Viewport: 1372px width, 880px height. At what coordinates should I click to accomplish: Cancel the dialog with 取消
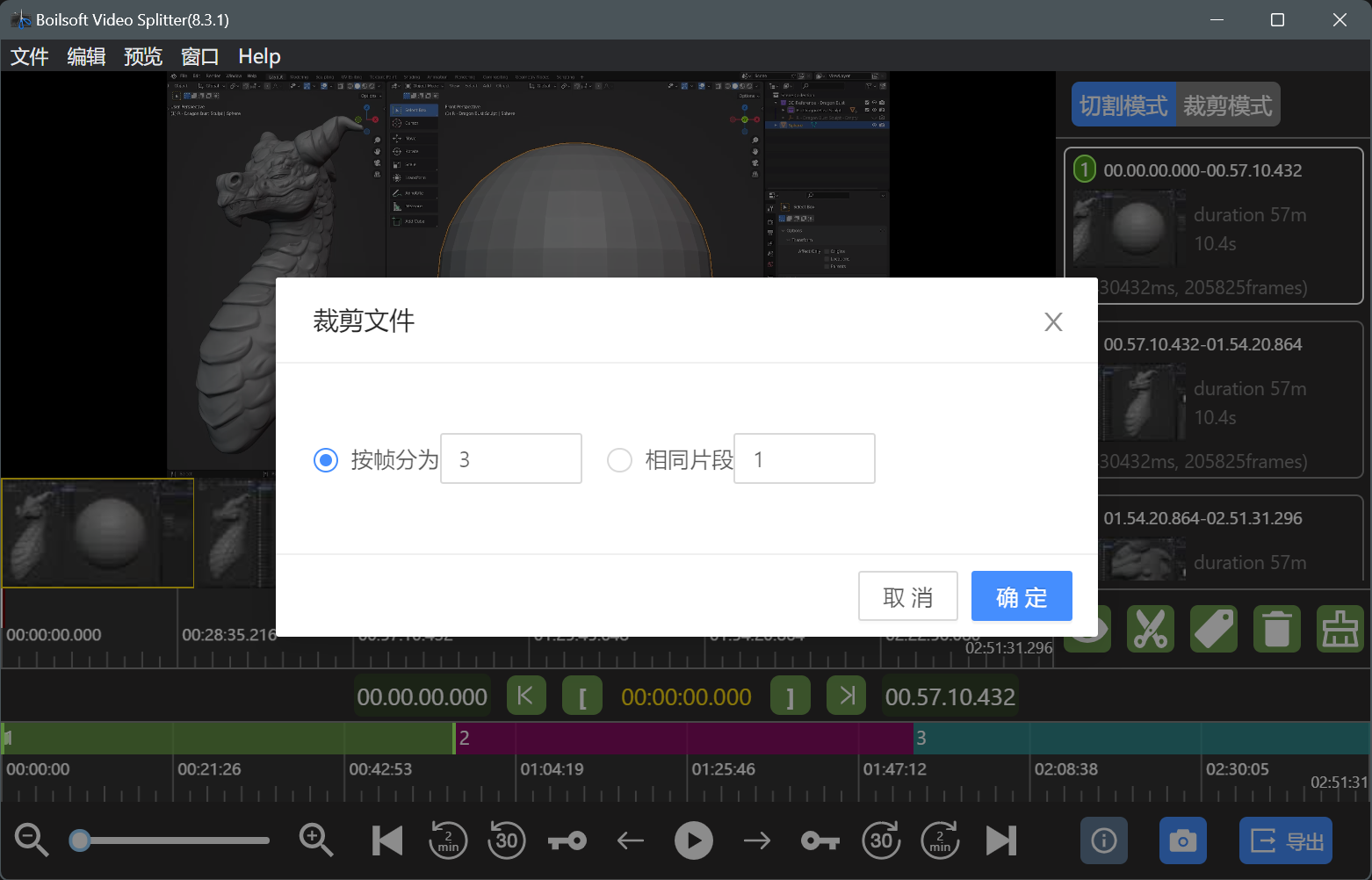[x=908, y=596]
